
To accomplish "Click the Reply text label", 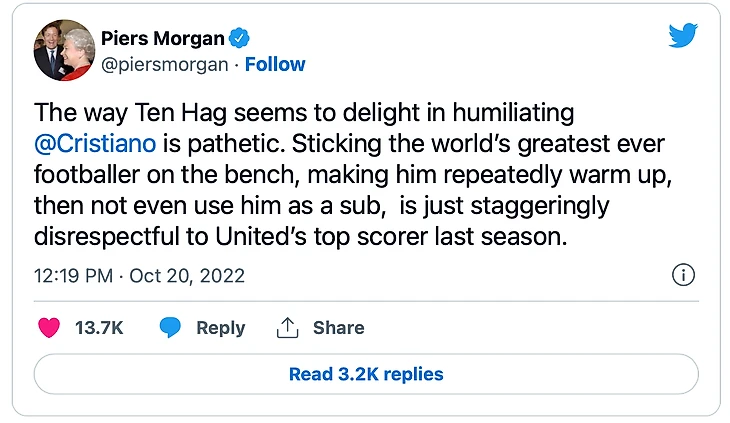I will point(220,328).
